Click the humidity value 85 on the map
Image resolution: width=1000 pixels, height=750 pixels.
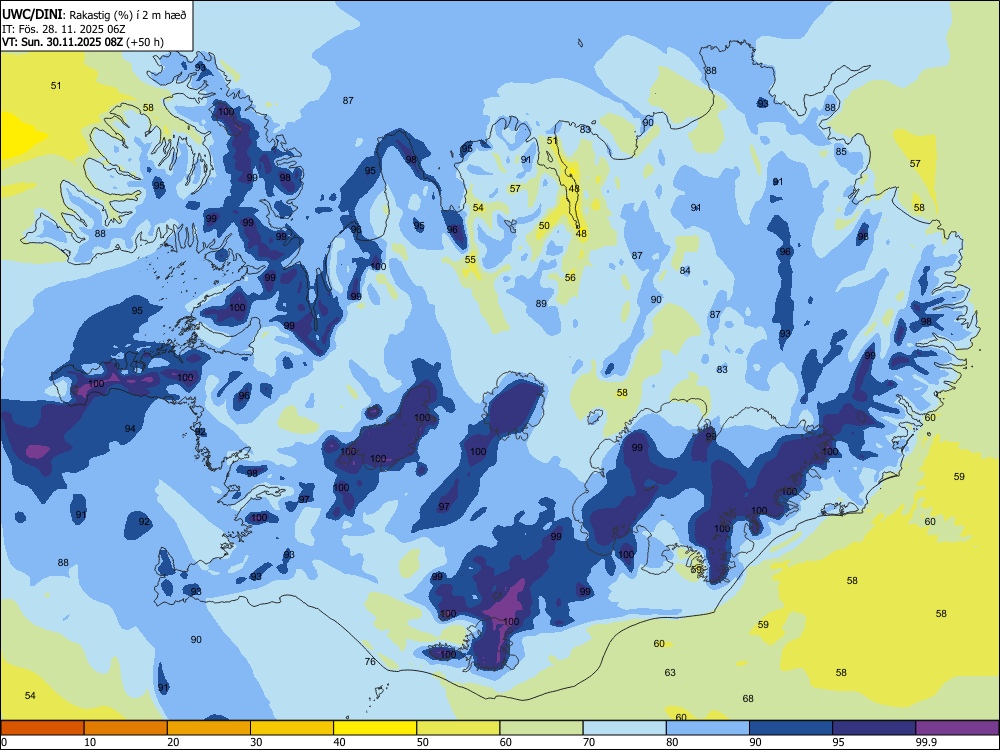(841, 151)
